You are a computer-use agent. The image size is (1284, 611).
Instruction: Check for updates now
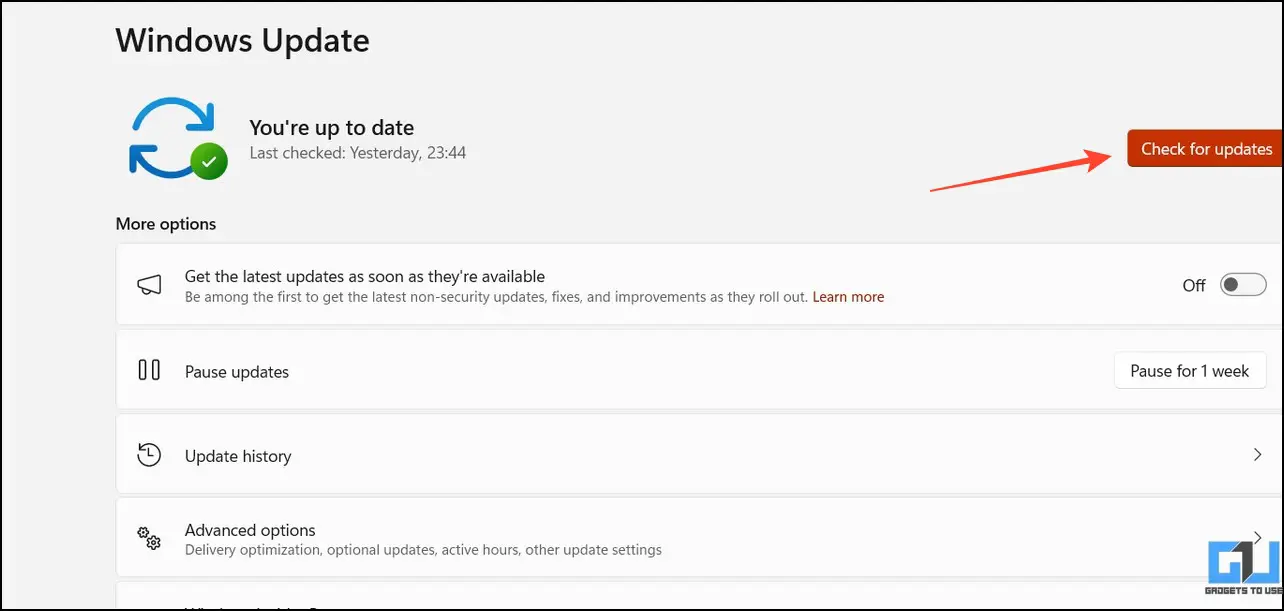(1205, 148)
